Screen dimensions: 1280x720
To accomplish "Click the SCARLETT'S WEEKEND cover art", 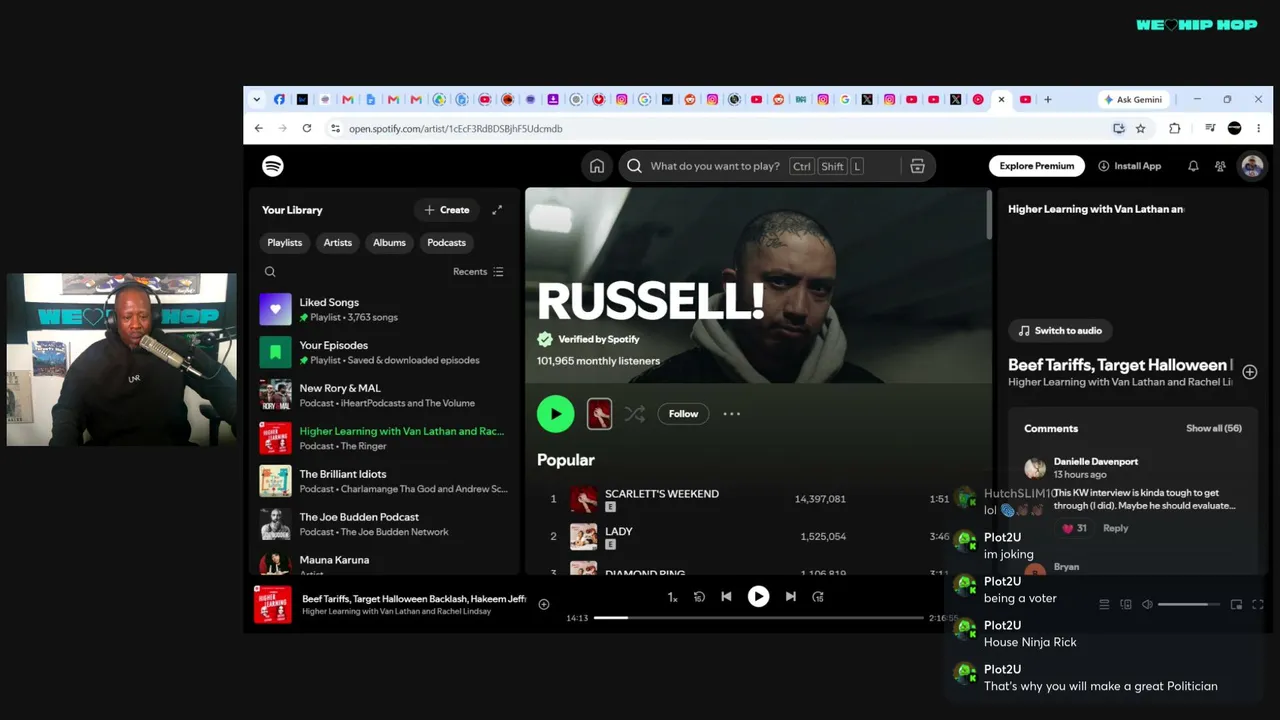I will click(x=584, y=499).
